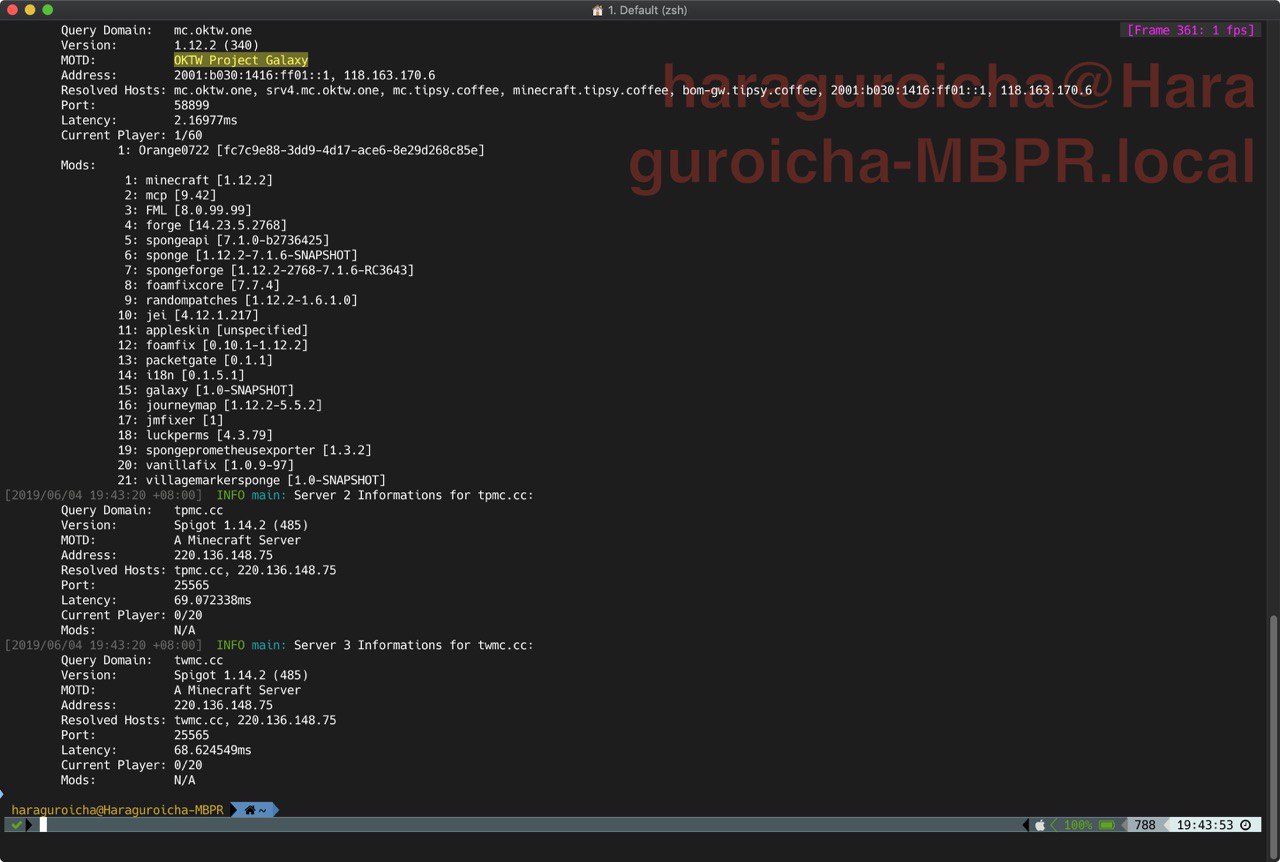Click the mod line "spongeforge [1.12.2-2768-7.1.6-RC3643]"
The image size is (1280, 862).
click(x=279, y=270)
